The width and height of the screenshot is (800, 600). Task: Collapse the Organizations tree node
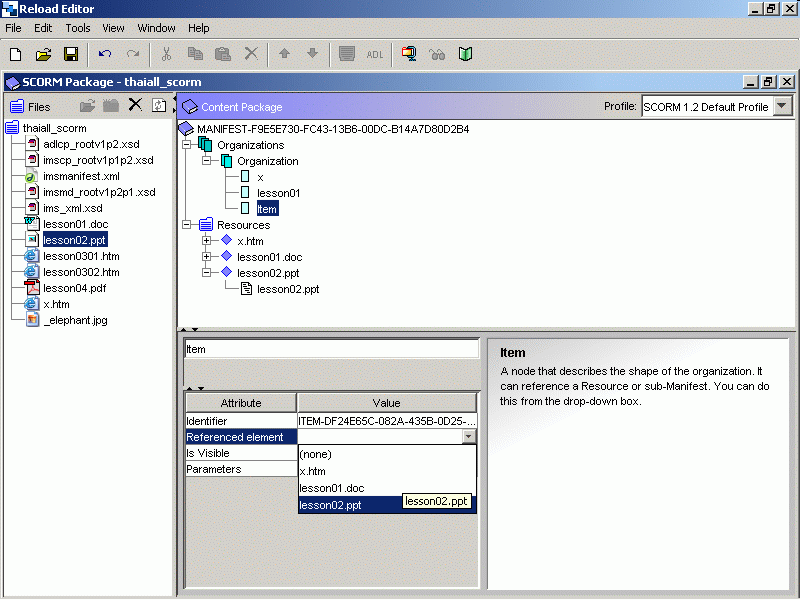click(187, 145)
